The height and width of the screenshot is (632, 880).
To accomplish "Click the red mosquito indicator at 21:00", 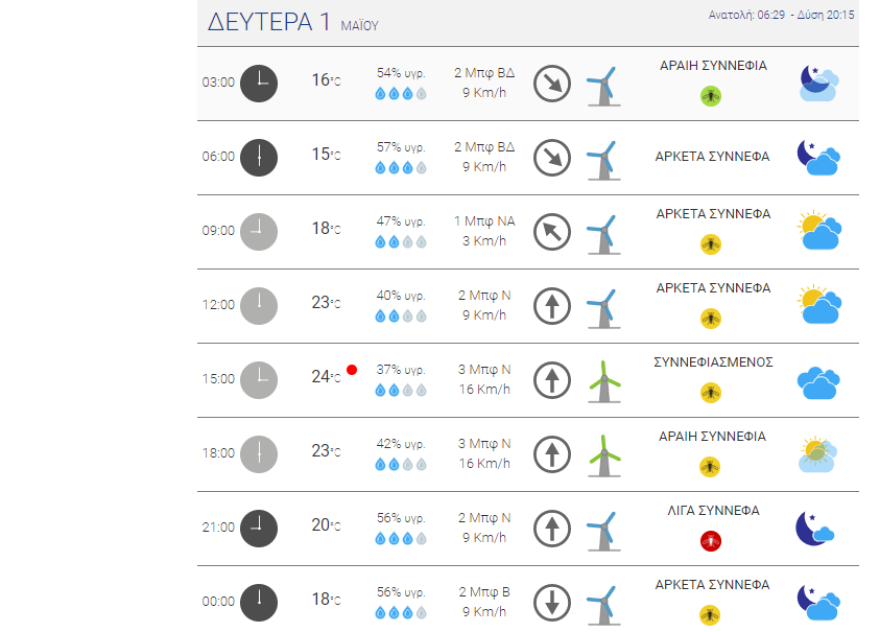I will [711, 541].
